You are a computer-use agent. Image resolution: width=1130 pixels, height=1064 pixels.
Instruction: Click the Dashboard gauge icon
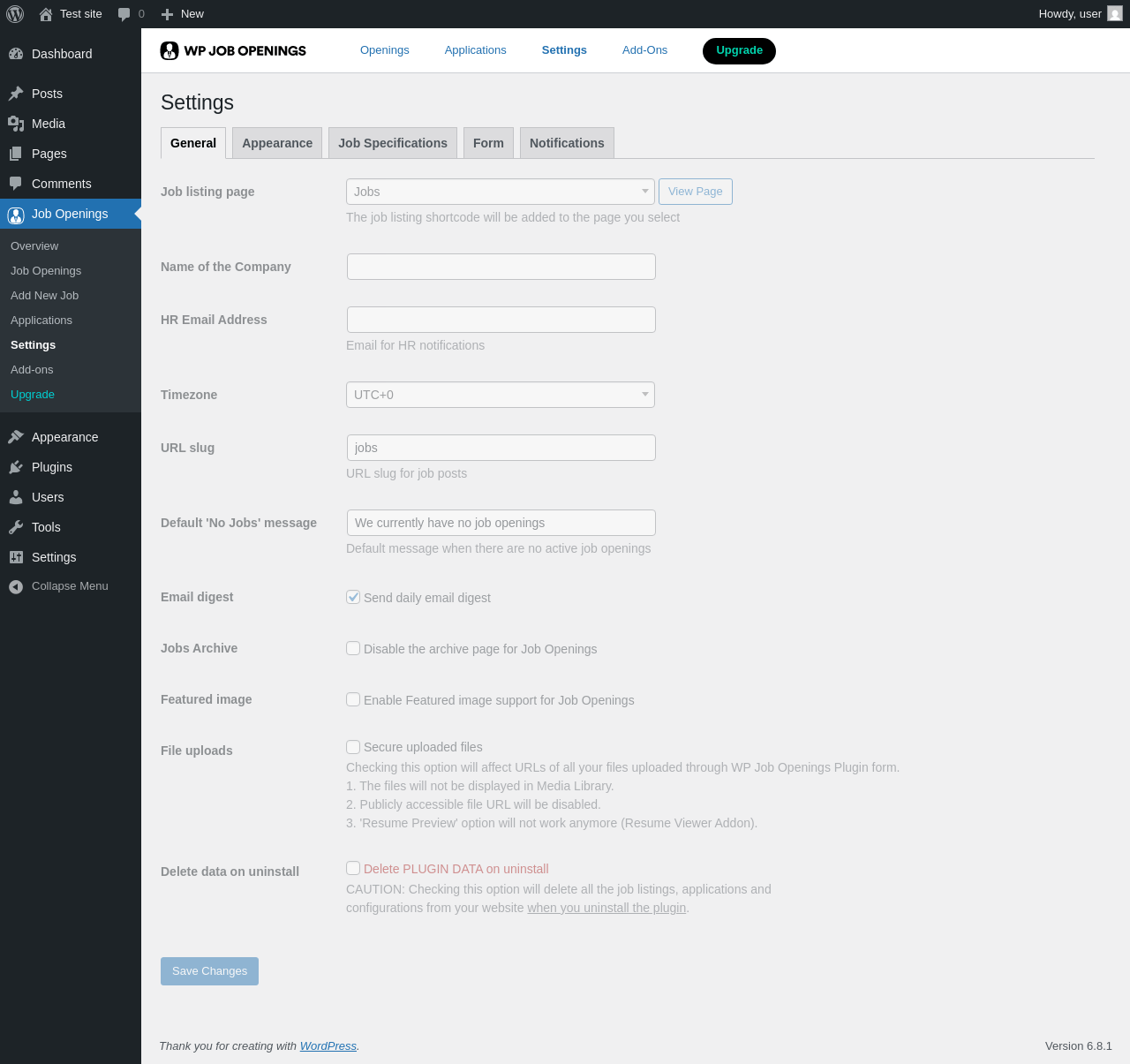(16, 54)
